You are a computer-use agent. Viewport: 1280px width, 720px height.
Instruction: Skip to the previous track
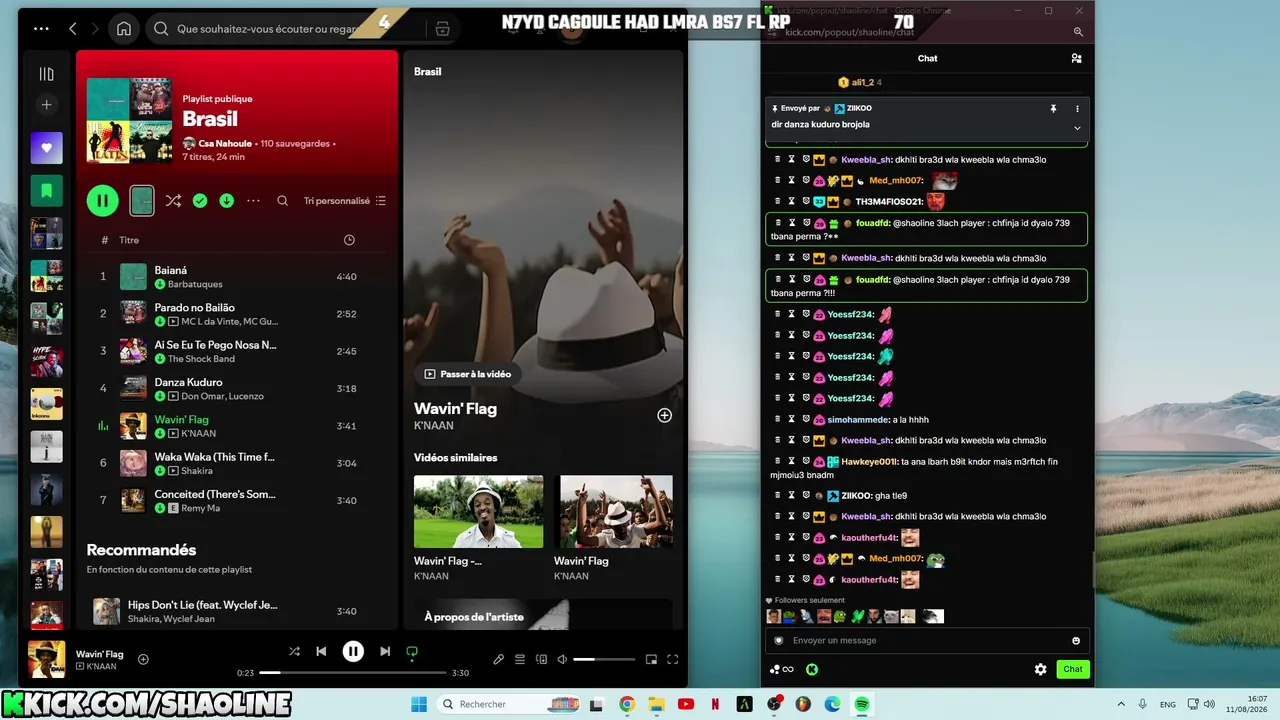coord(321,651)
